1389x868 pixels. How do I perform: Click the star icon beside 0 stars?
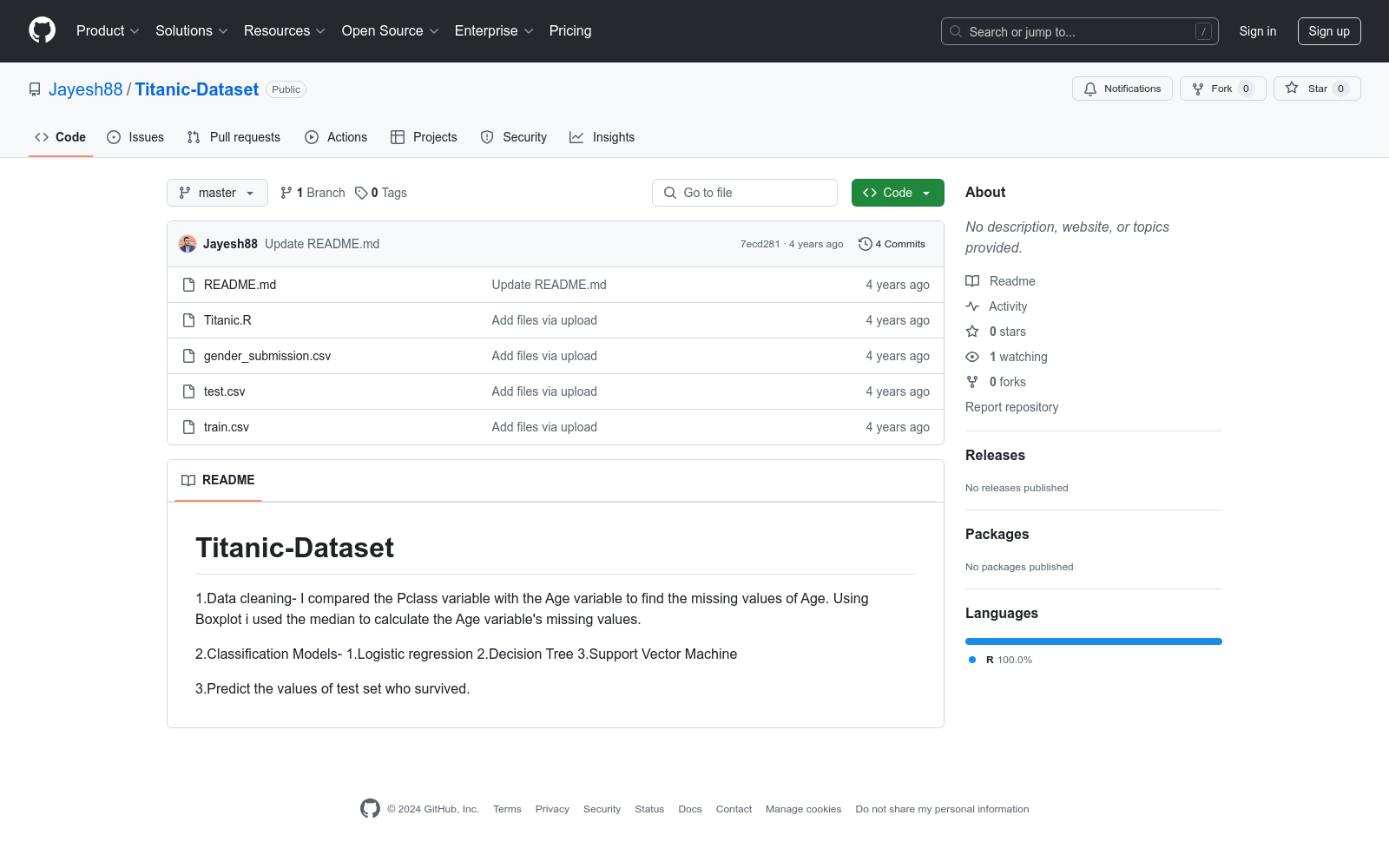point(972,332)
